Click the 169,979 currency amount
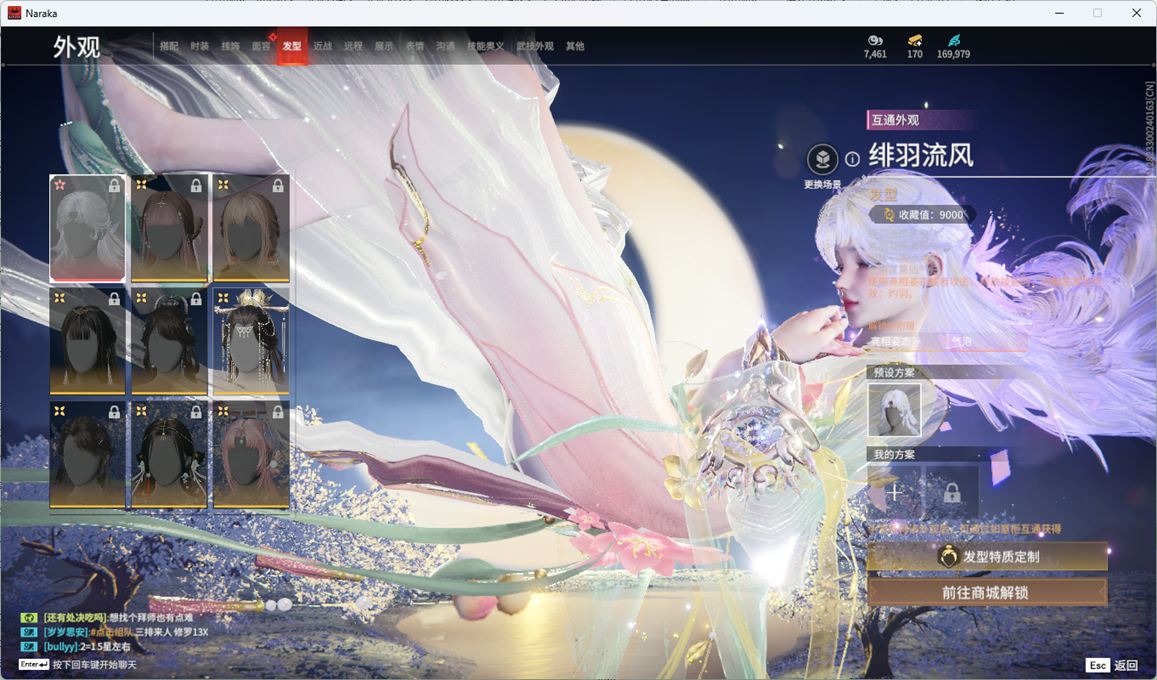Screen dimensions: 1157x680 953,54
